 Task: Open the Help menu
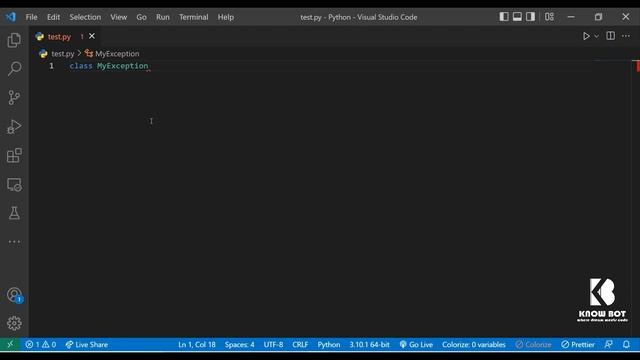(x=226, y=17)
